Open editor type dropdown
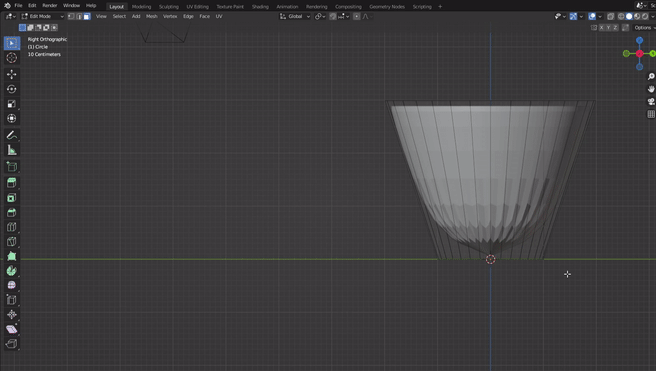The height and width of the screenshot is (371, 656). pos(11,16)
